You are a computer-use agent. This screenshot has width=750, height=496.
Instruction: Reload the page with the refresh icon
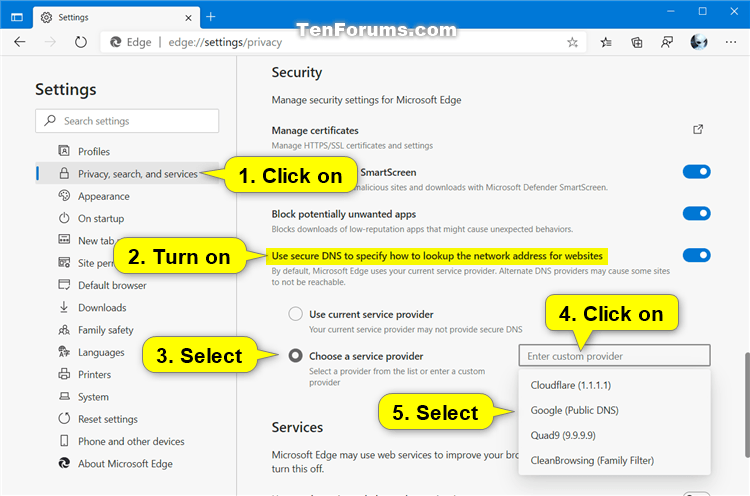(81, 42)
